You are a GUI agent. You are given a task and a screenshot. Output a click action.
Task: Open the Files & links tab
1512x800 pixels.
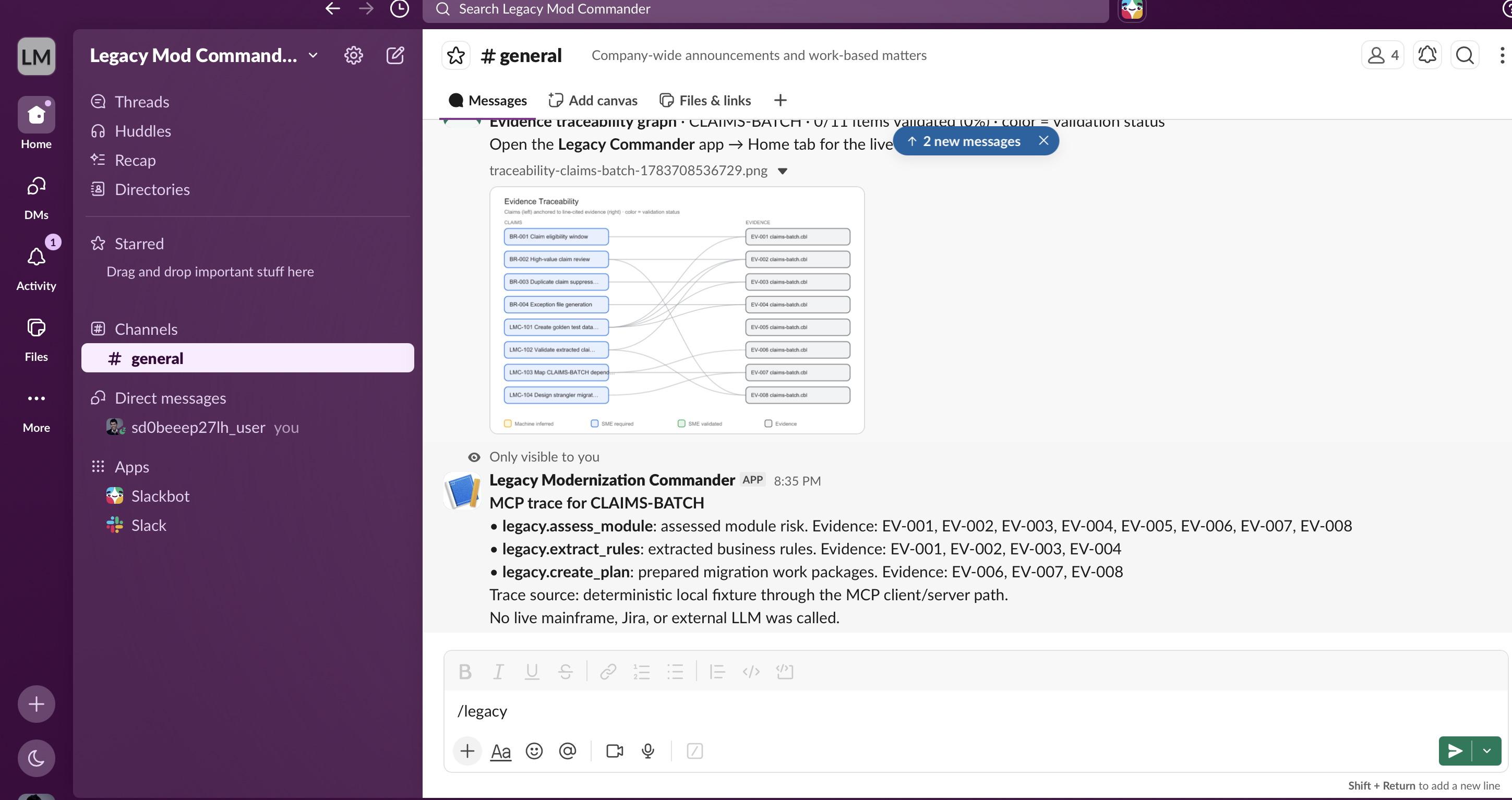705,100
